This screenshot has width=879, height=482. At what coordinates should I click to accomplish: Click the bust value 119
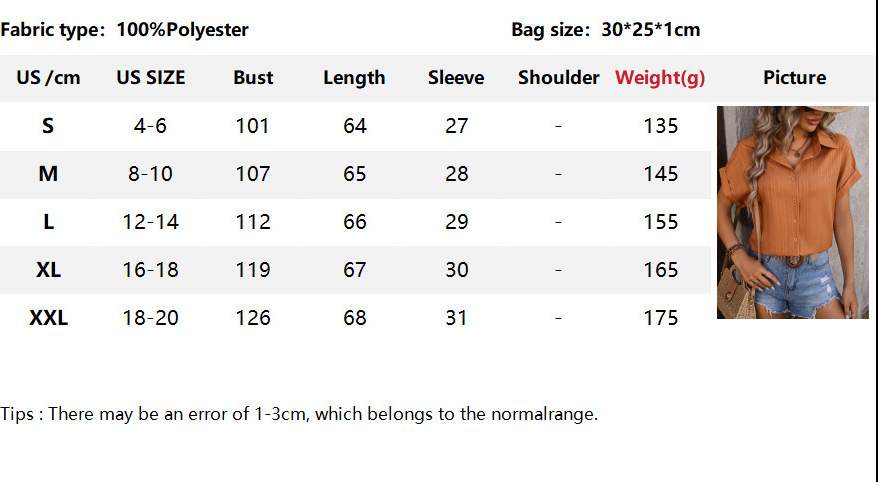tap(253, 270)
